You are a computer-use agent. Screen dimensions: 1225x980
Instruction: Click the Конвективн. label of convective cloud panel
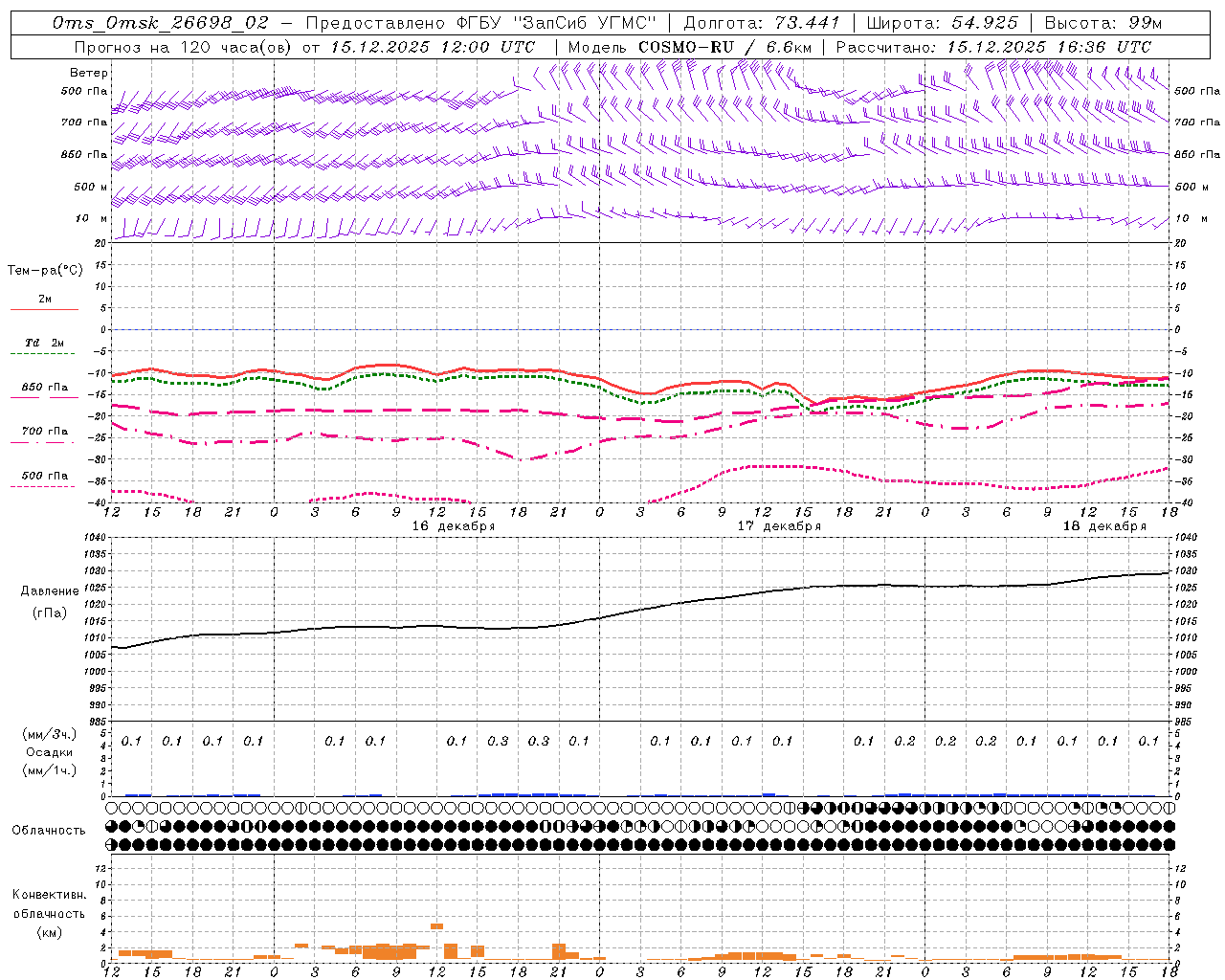49,895
